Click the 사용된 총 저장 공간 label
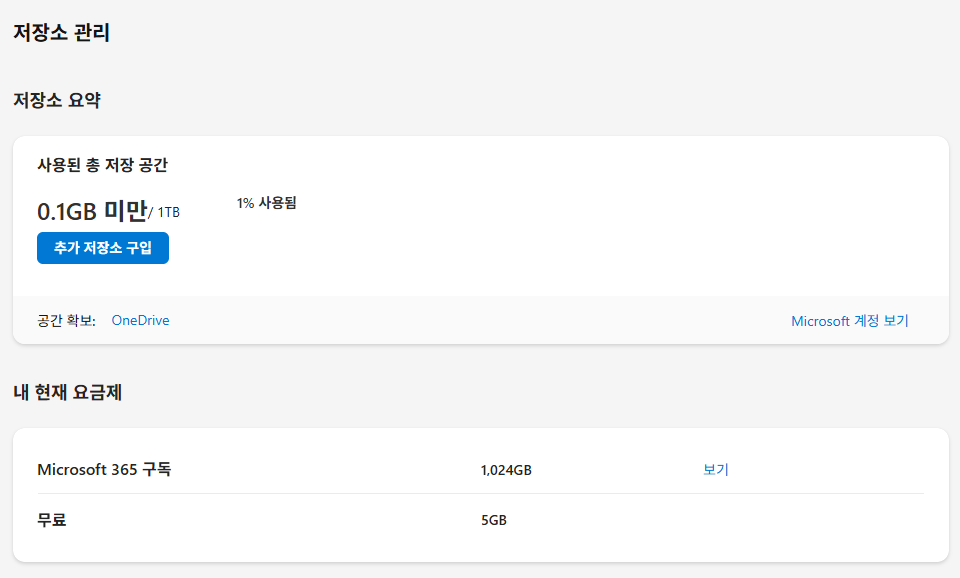The width and height of the screenshot is (960, 578). tap(102, 165)
